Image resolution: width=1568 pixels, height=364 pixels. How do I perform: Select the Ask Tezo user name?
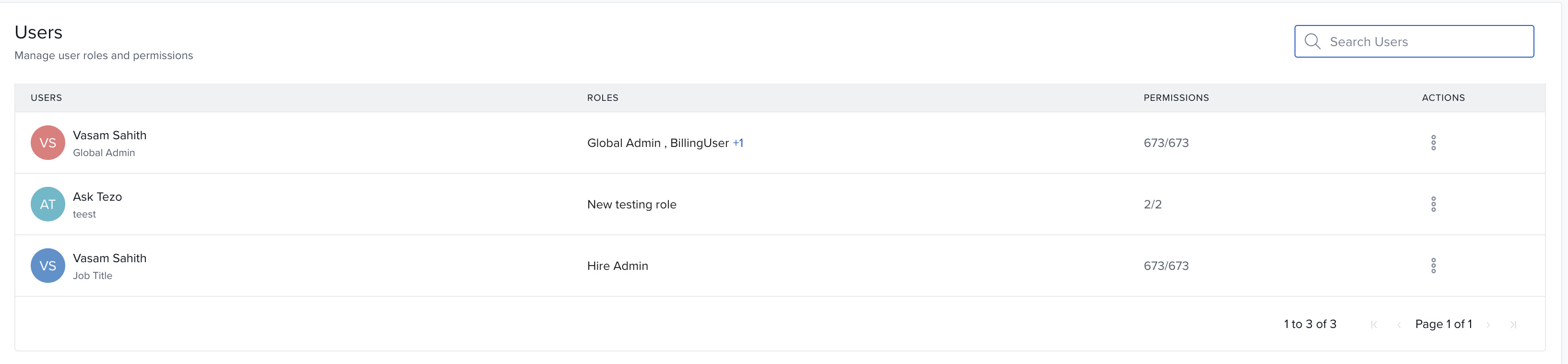(97, 197)
